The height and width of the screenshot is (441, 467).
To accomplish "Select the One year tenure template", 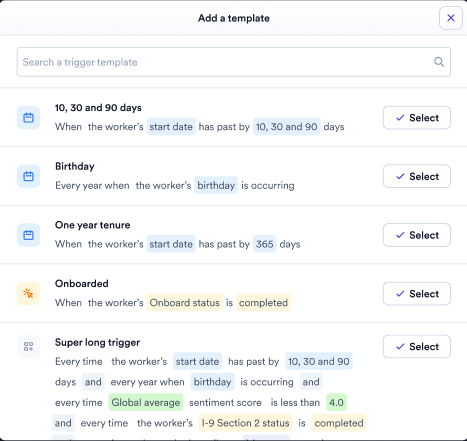I will click(x=417, y=235).
